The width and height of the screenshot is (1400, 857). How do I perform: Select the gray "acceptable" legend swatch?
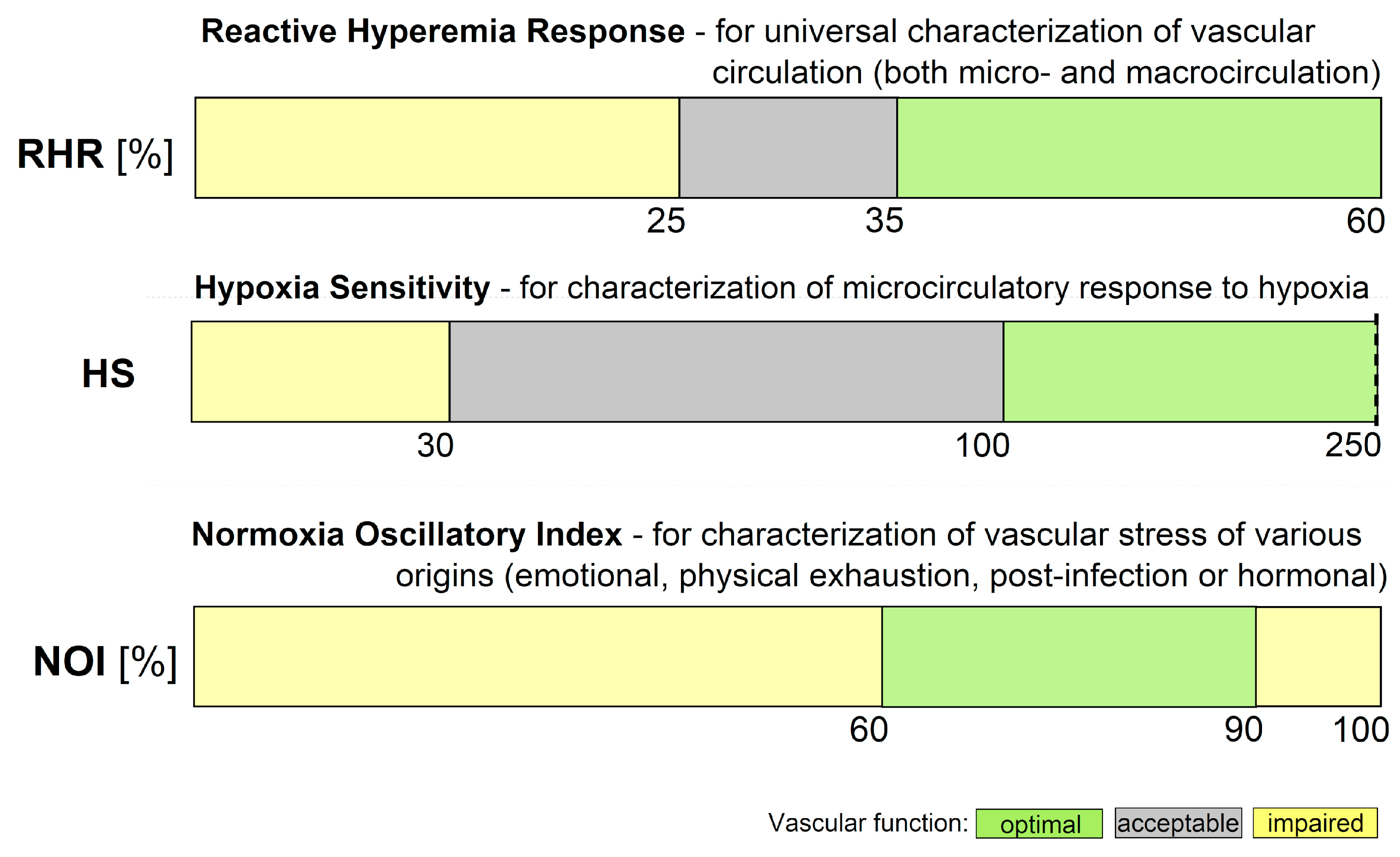coord(1178,824)
